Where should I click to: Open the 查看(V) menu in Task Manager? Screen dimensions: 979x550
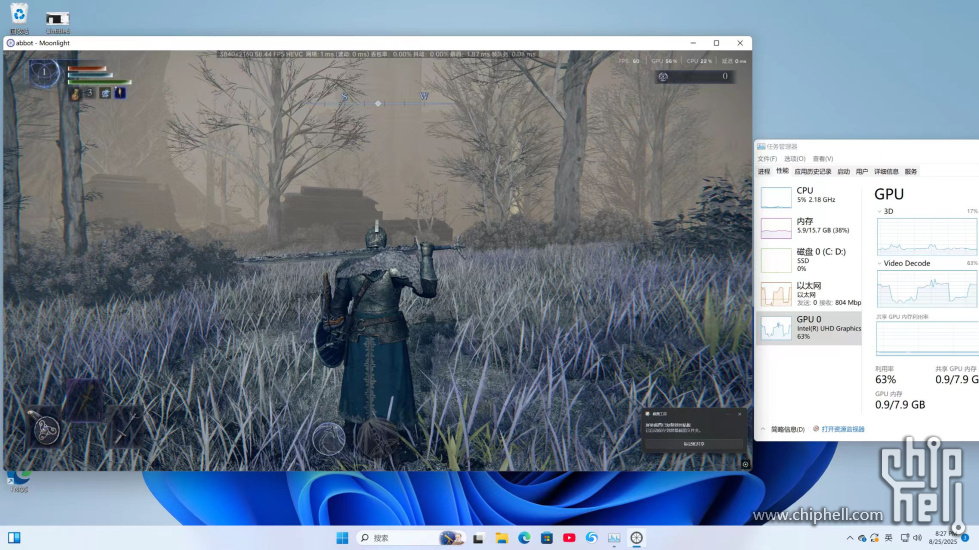tap(822, 159)
